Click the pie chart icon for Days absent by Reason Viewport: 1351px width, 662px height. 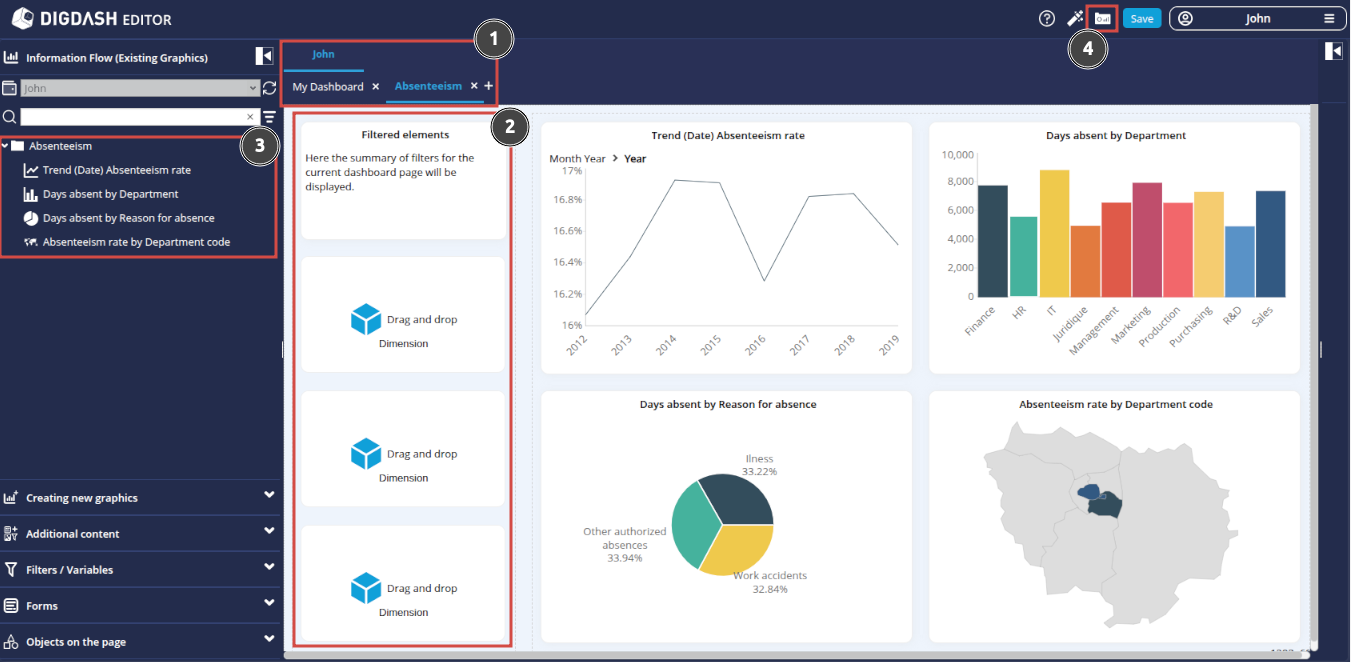(30, 218)
